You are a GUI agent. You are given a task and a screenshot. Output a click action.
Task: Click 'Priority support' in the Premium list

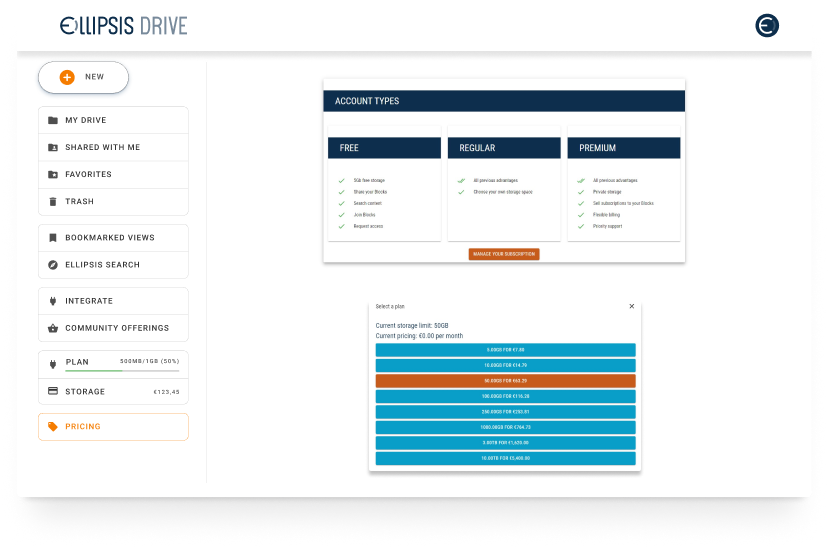607,226
